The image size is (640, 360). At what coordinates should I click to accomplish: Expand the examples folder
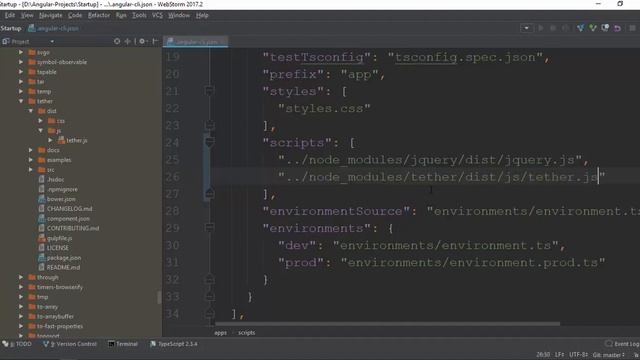(x=31, y=160)
